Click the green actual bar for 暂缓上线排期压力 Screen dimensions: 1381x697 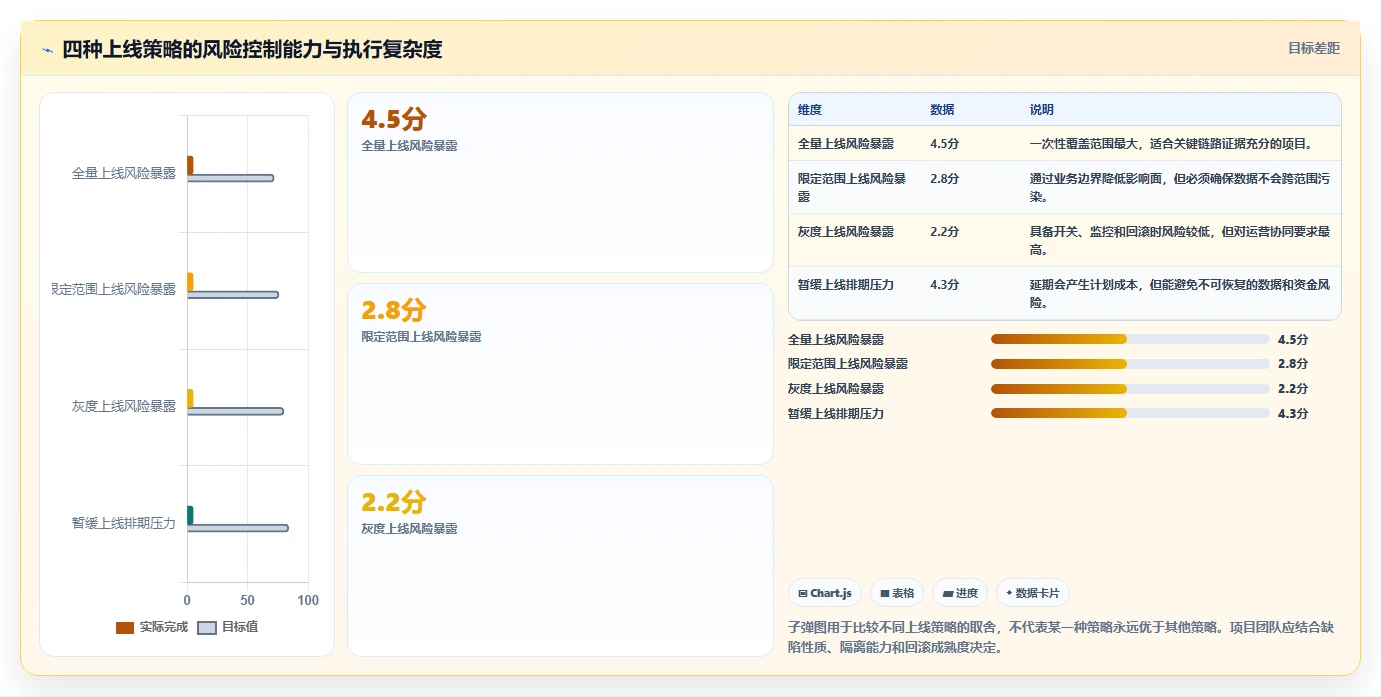pyautogui.click(x=190, y=515)
